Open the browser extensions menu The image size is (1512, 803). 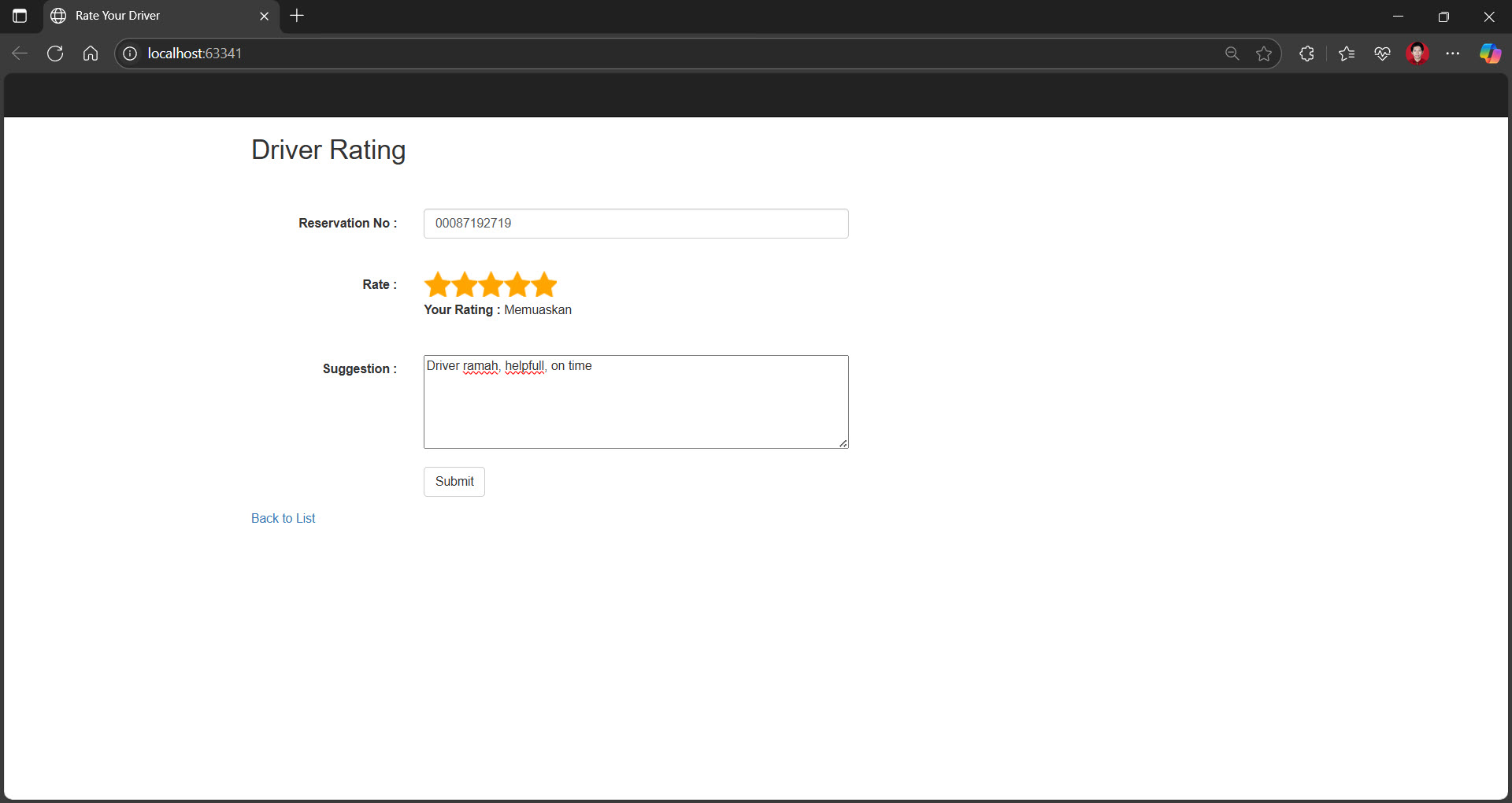pyautogui.click(x=1306, y=54)
